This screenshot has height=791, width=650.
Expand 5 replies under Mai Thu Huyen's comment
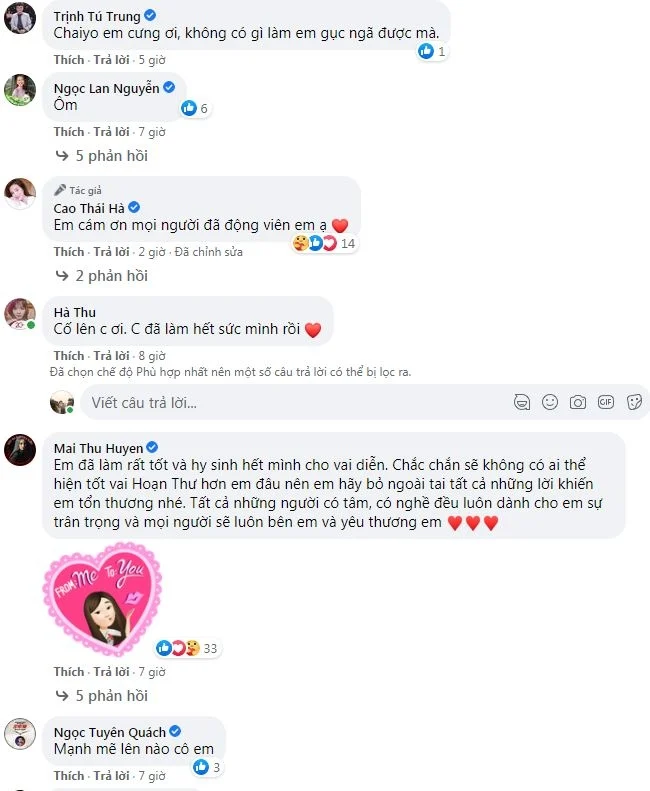click(111, 695)
